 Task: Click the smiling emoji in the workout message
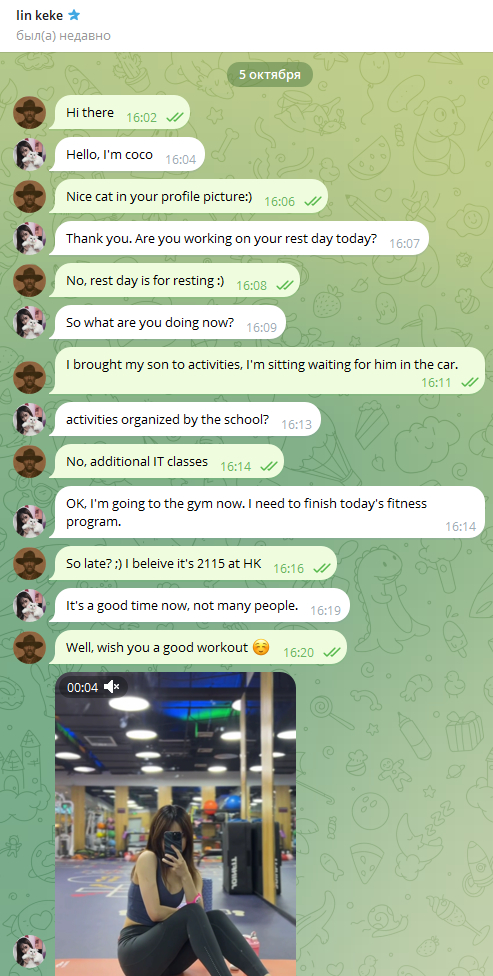[261, 647]
